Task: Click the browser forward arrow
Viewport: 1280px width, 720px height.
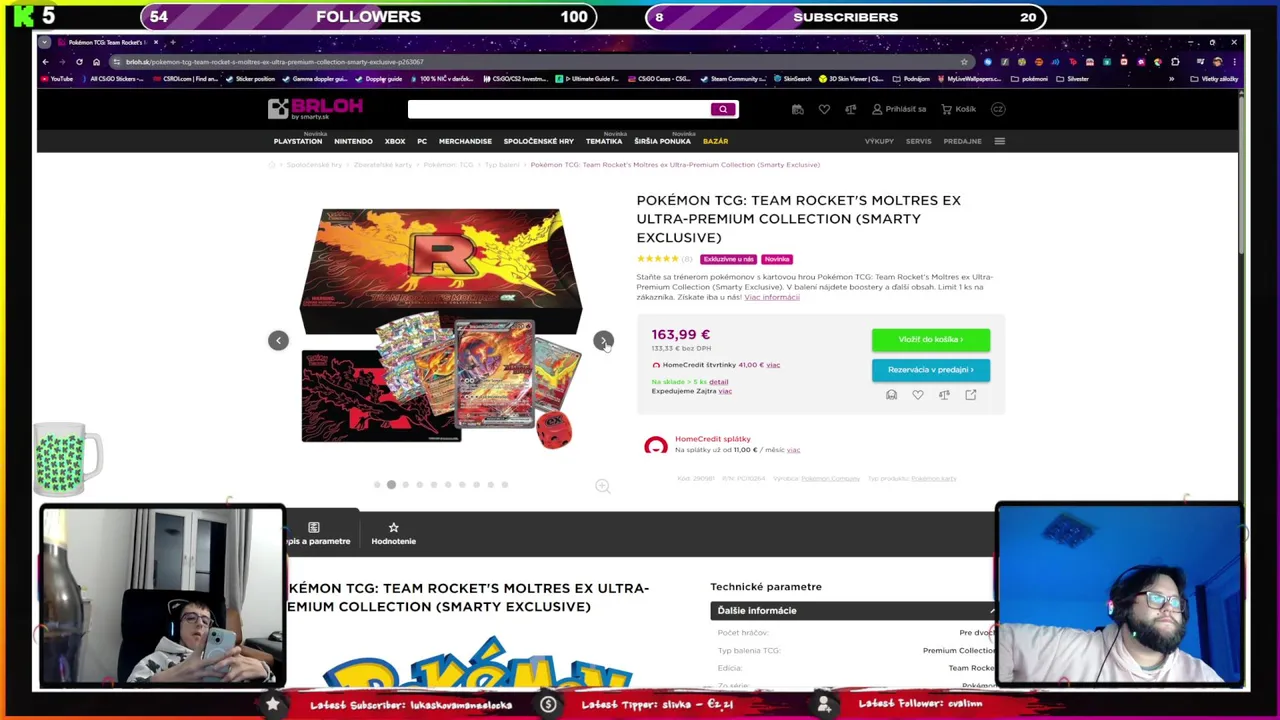Action: (x=62, y=62)
